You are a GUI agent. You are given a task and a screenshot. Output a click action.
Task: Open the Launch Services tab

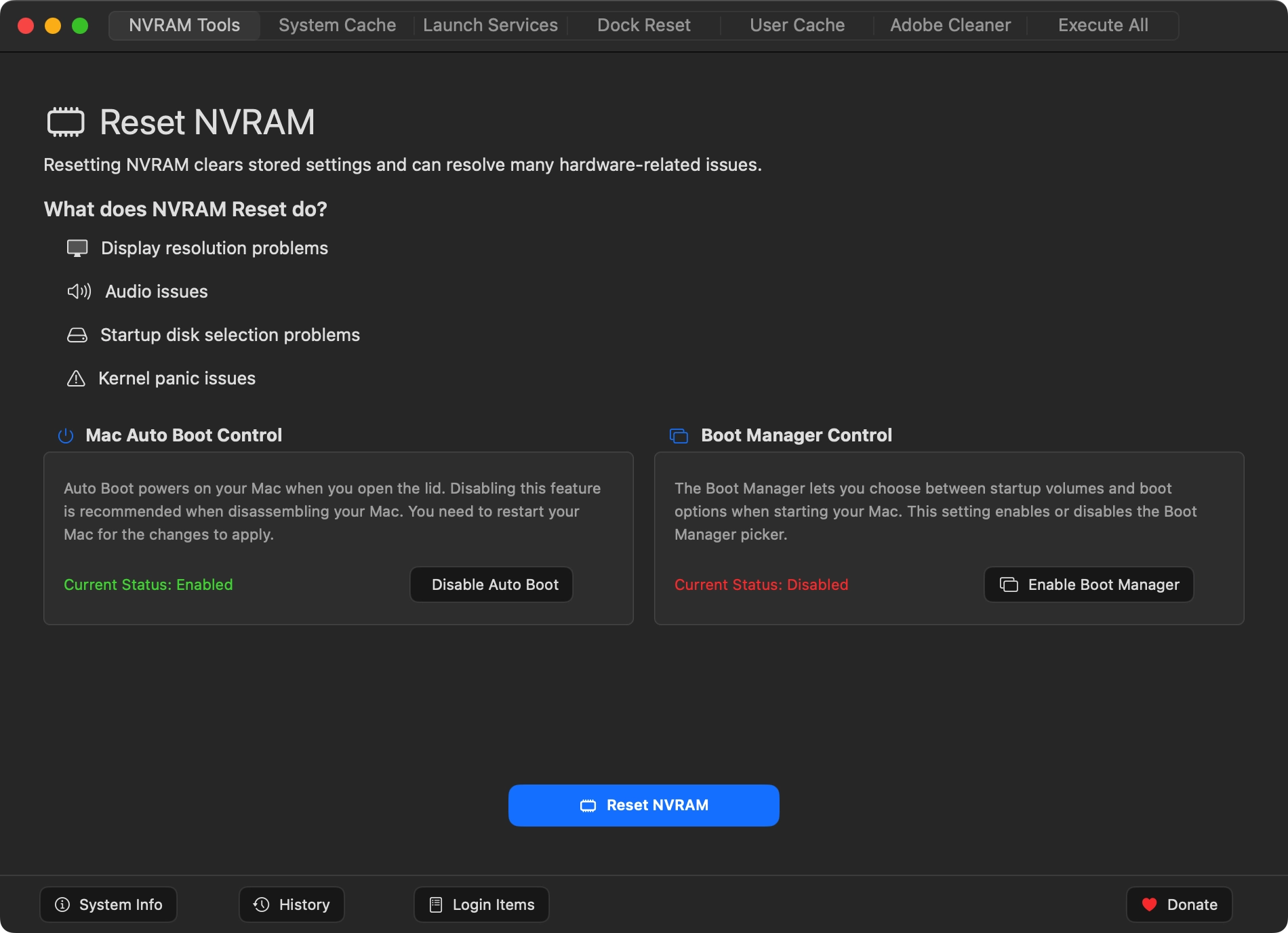pyautogui.click(x=490, y=25)
